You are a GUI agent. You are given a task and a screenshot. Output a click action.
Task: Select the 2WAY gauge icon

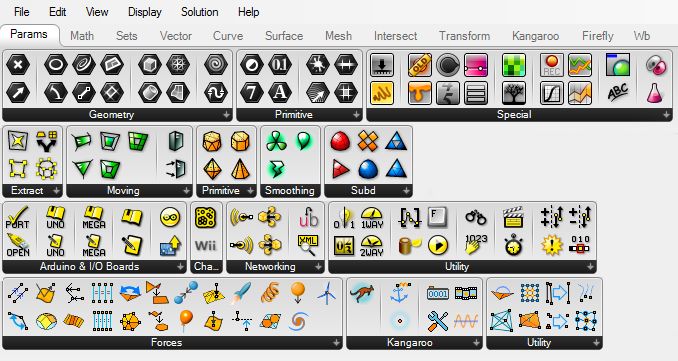(372, 245)
